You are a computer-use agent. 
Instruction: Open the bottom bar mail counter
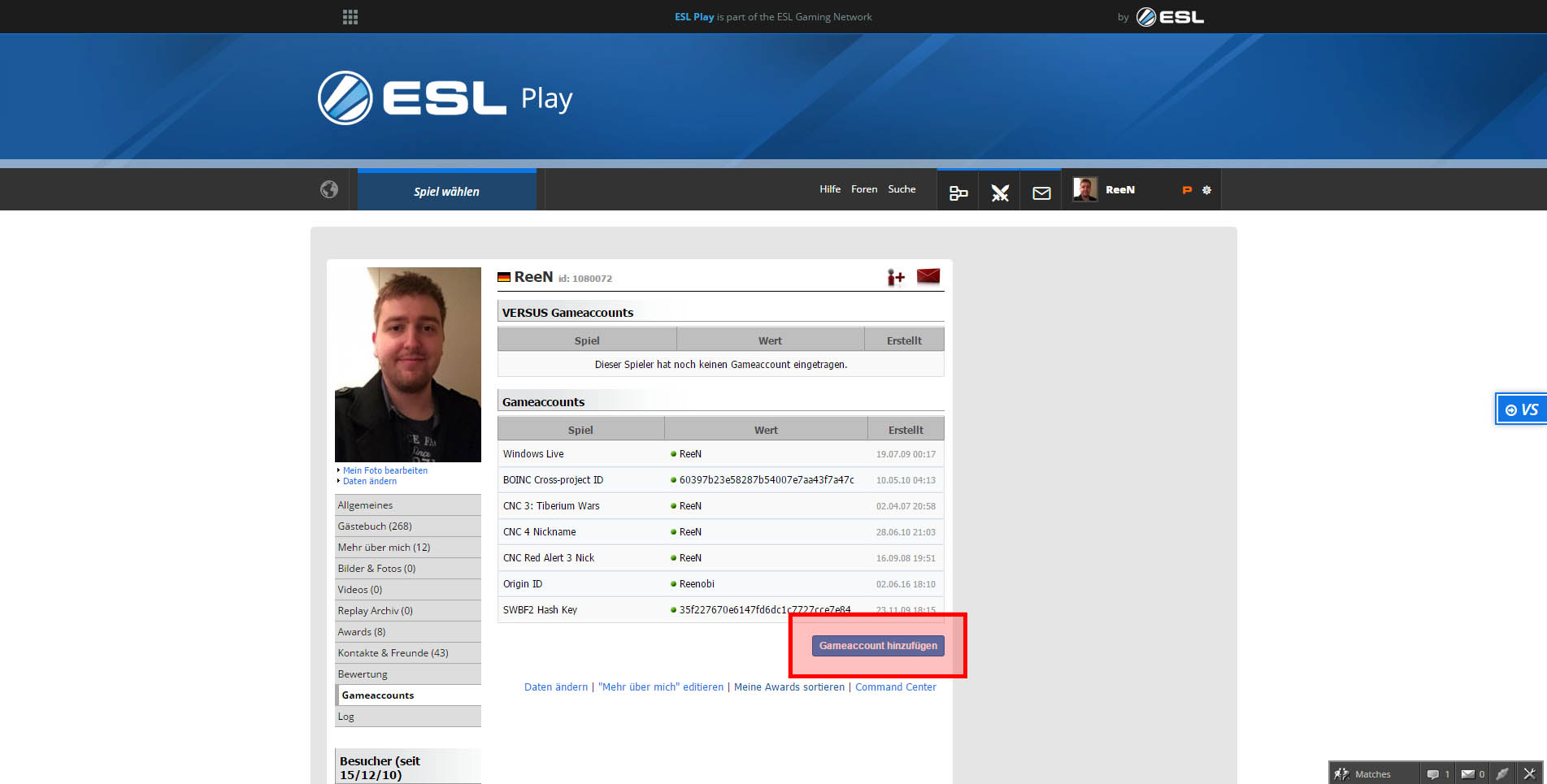click(x=1472, y=773)
